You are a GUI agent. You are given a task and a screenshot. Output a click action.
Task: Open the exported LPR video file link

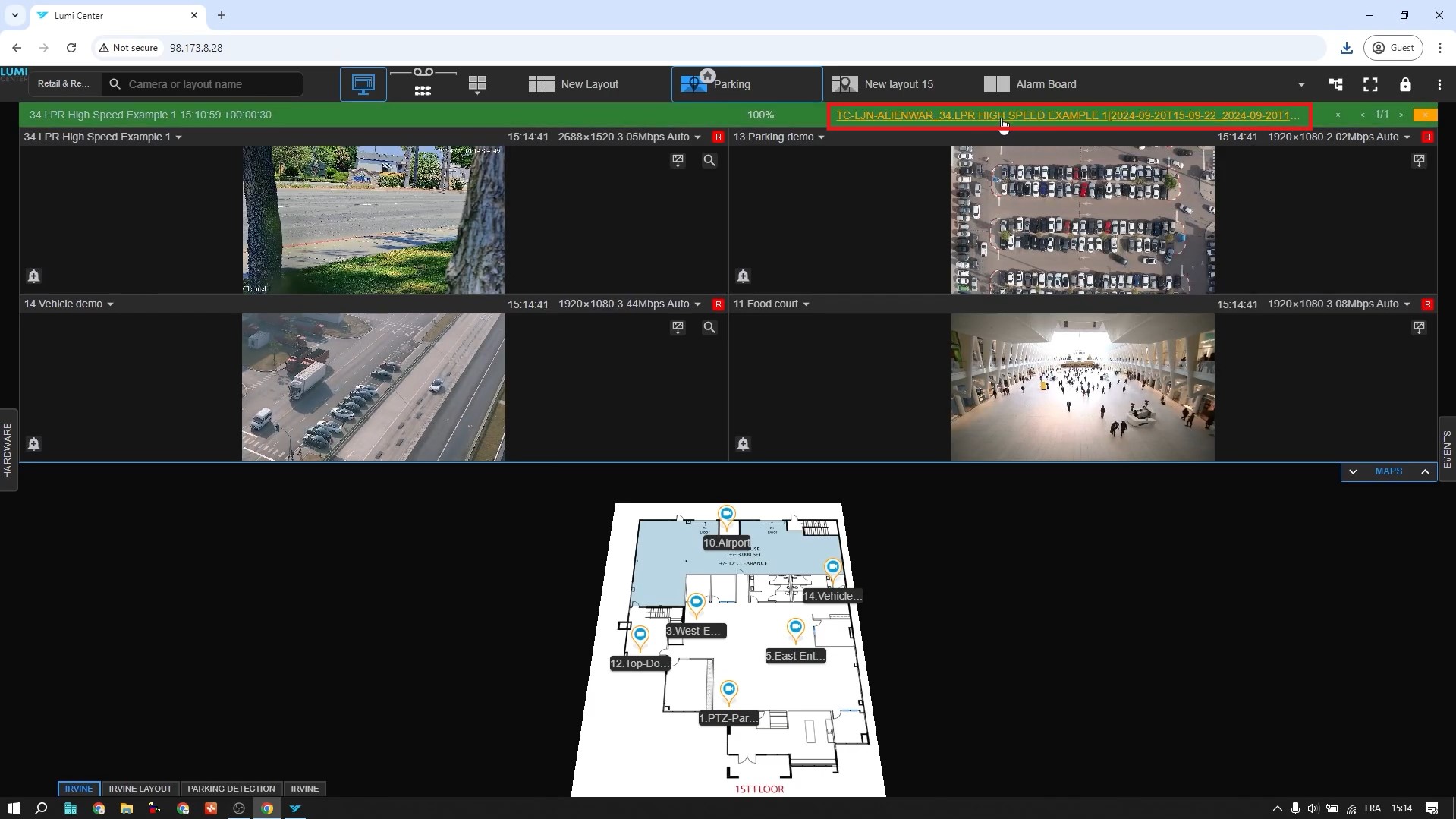(1068, 115)
